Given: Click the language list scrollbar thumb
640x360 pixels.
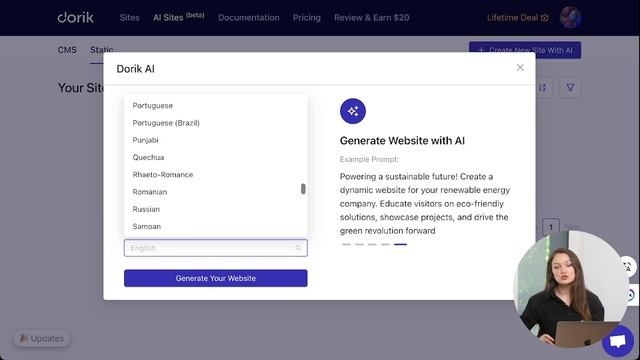Looking at the screenshot, I should (x=303, y=189).
